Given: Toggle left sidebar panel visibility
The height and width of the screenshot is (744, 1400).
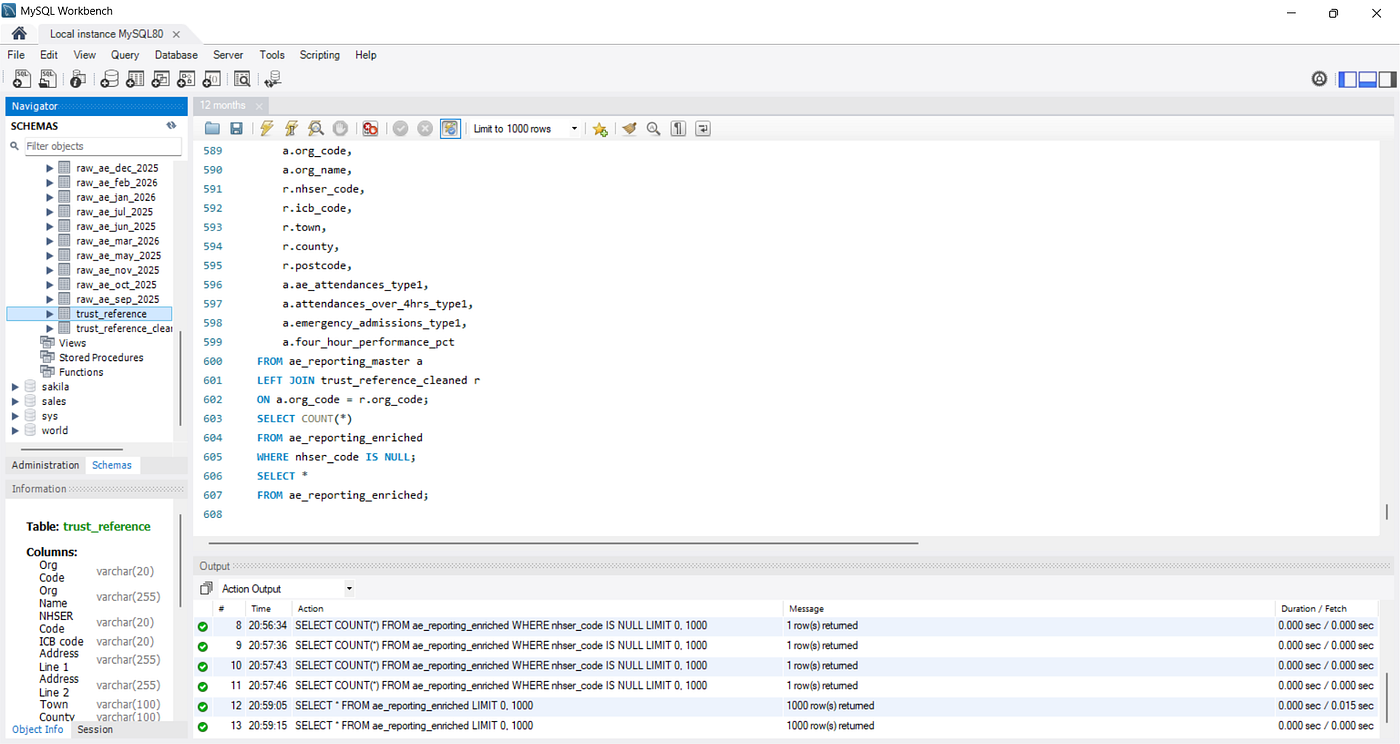Looking at the screenshot, I should tap(1348, 79).
